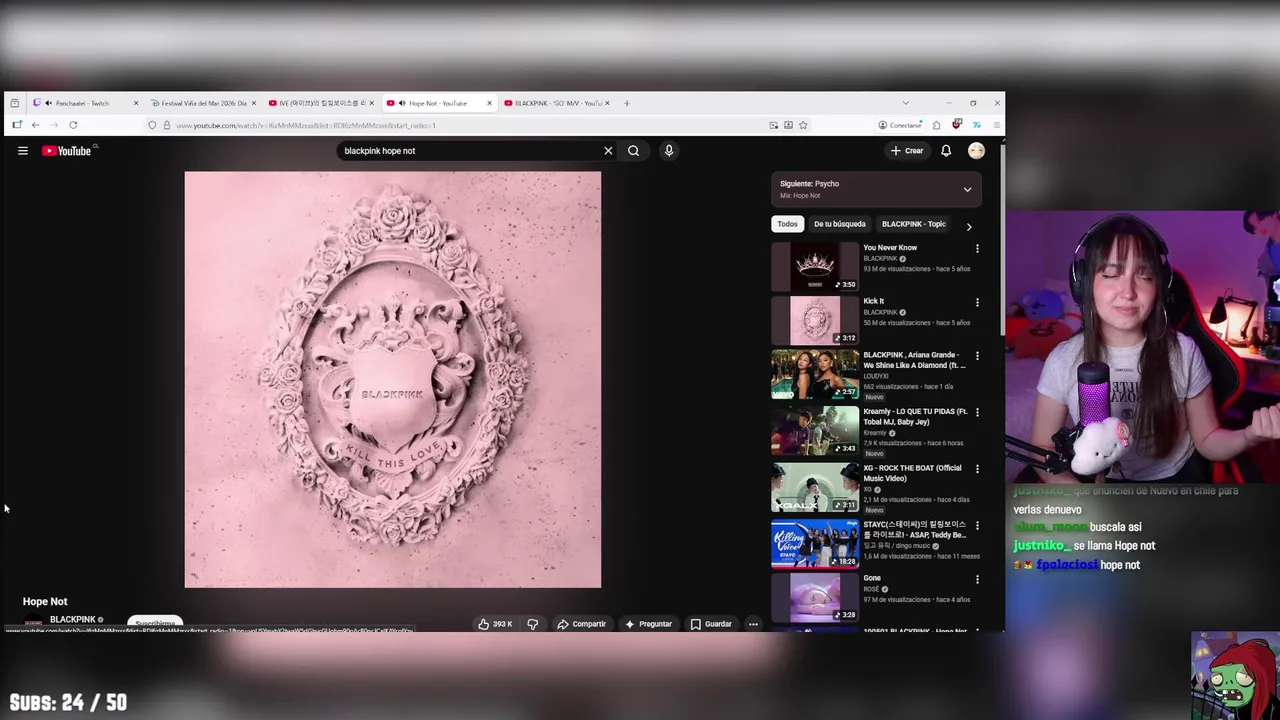The height and width of the screenshot is (720, 1280).
Task: Click the Conectarse button in the browser toolbar
Action: [x=899, y=125]
